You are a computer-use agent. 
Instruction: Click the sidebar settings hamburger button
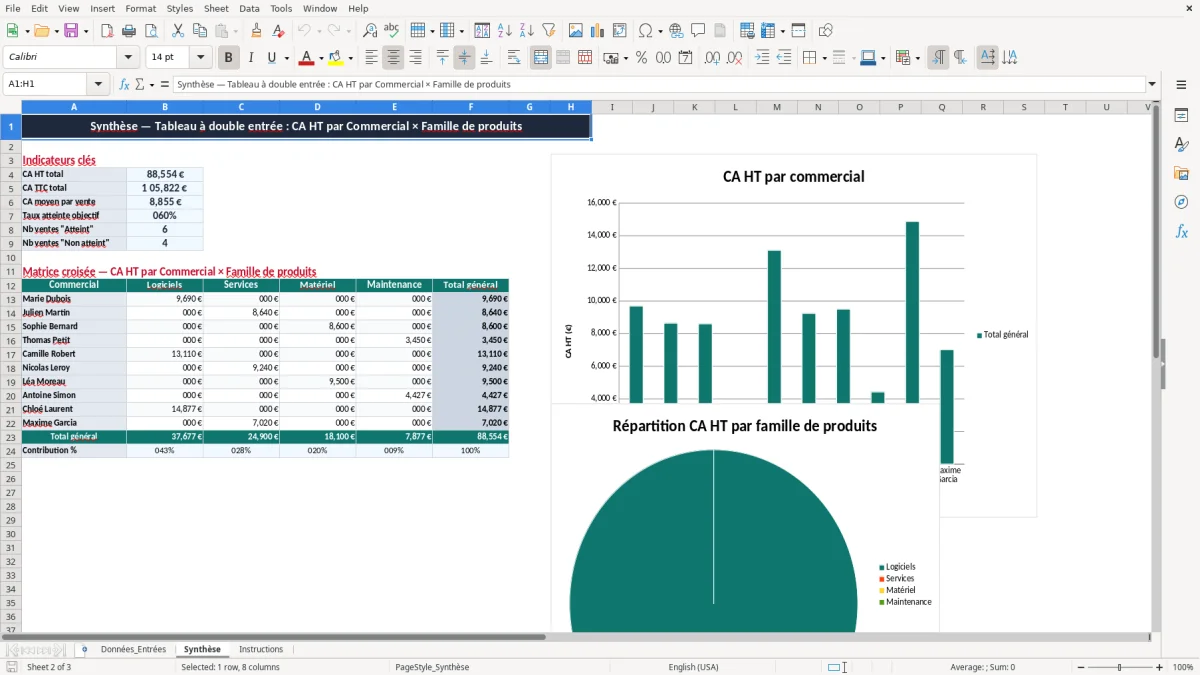coord(1181,85)
